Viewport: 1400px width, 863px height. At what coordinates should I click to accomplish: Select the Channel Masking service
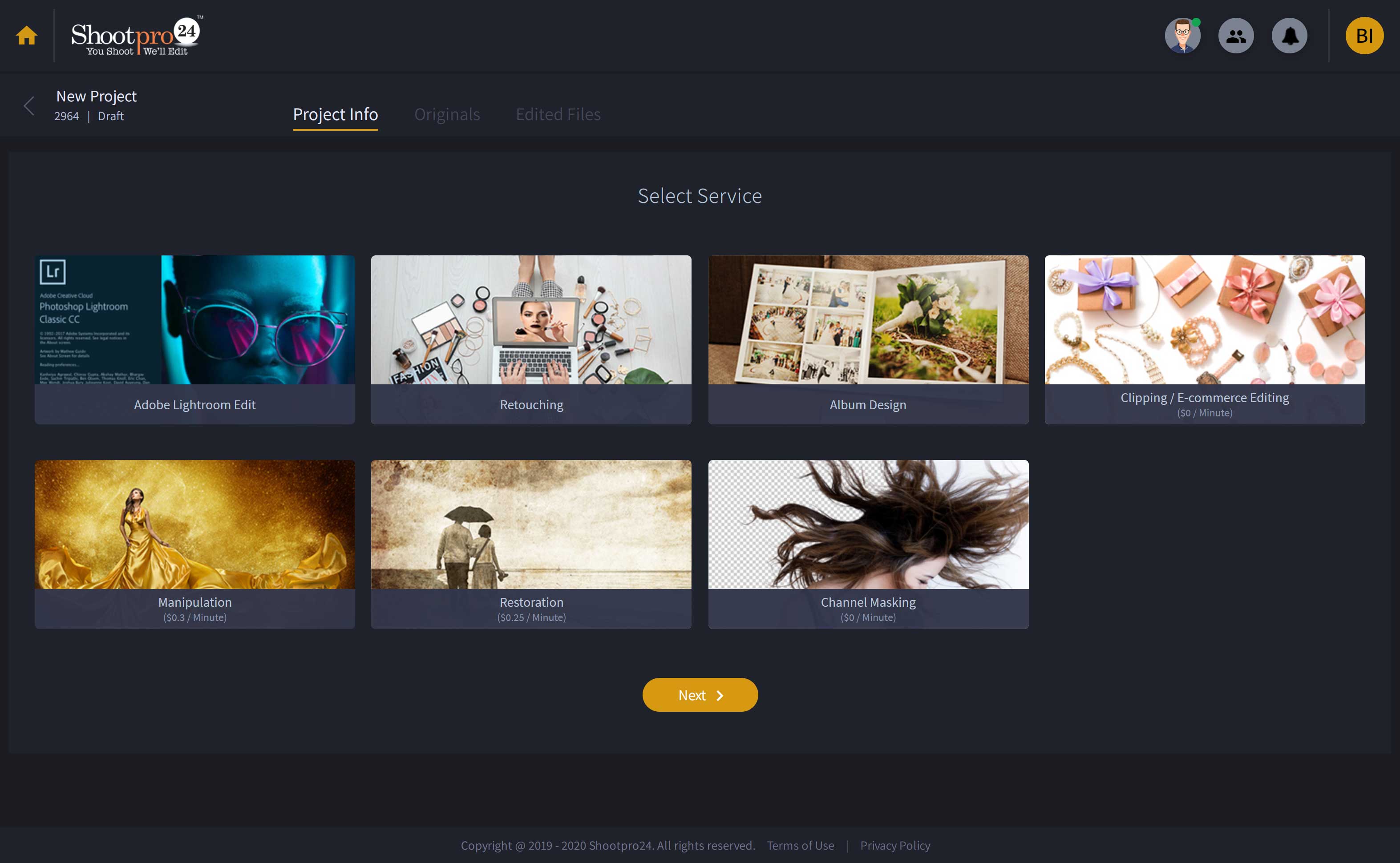pyautogui.click(x=867, y=543)
